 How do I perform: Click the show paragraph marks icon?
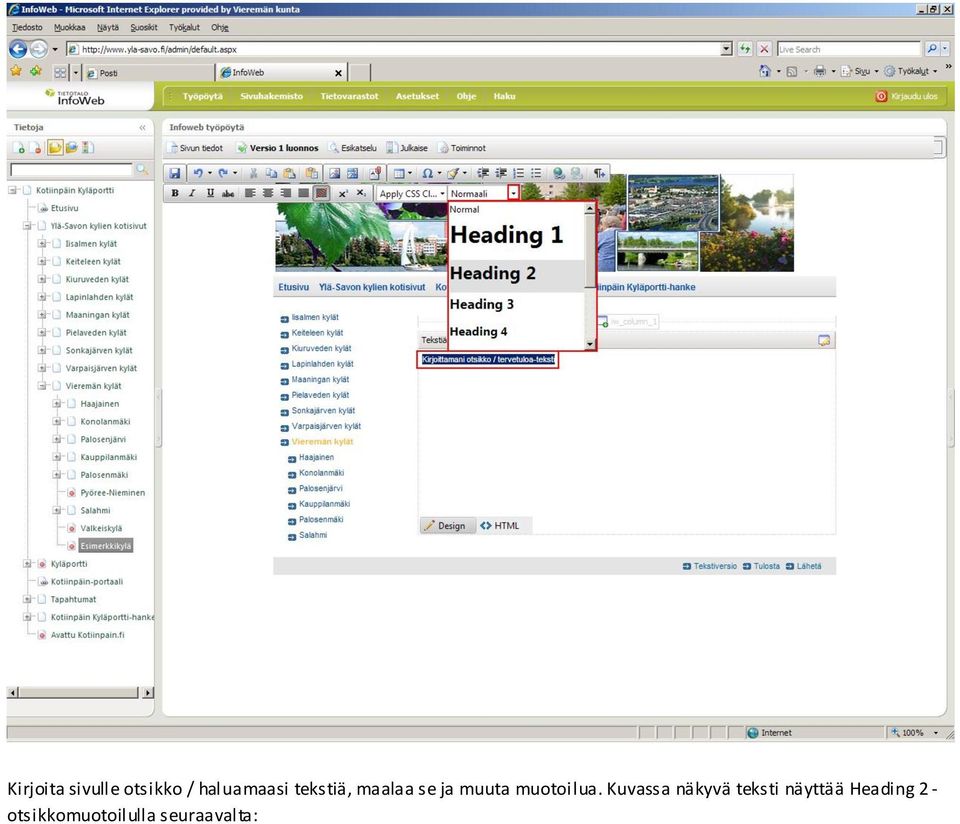tap(599, 173)
